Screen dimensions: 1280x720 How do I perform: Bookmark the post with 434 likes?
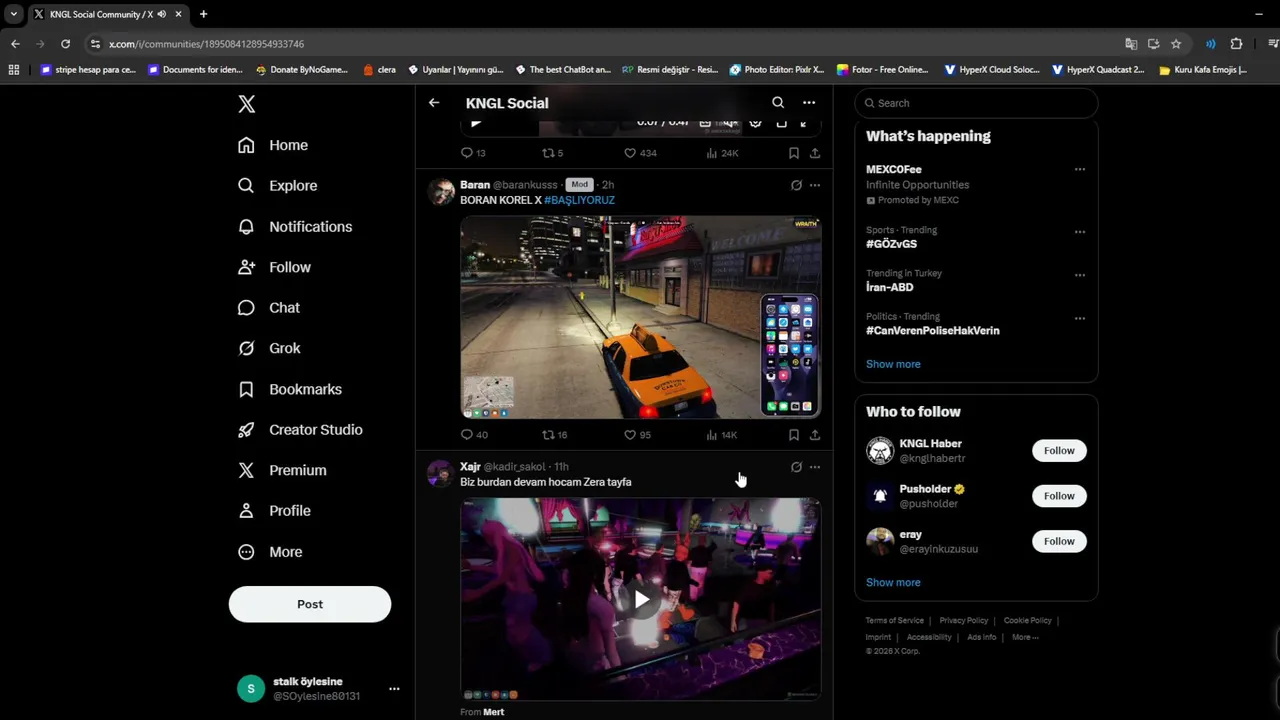793,153
